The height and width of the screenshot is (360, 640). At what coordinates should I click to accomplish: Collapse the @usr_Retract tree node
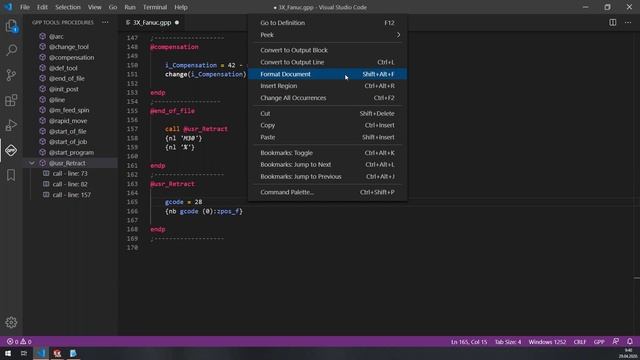[x=31, y=163]
